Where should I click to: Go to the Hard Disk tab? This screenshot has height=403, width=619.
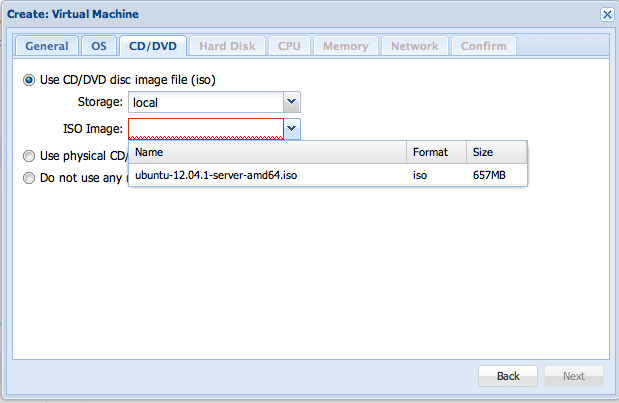pos(227,46)
